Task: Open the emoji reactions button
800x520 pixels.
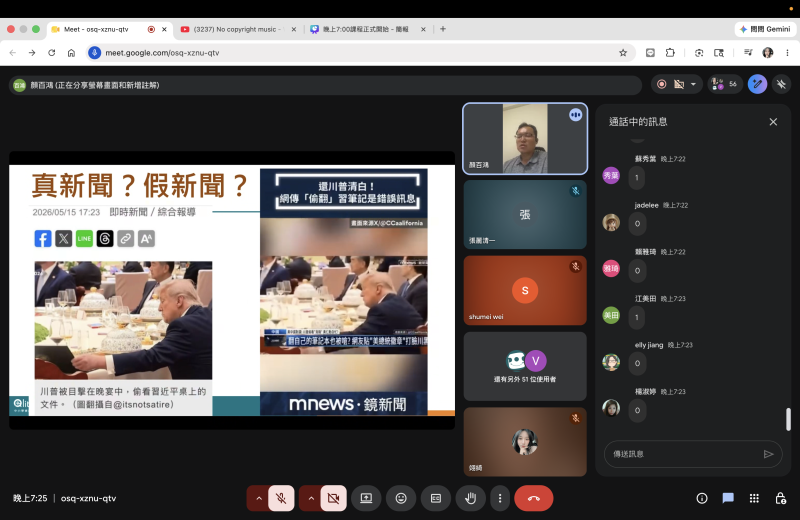Action: click(x=401, y=498)
